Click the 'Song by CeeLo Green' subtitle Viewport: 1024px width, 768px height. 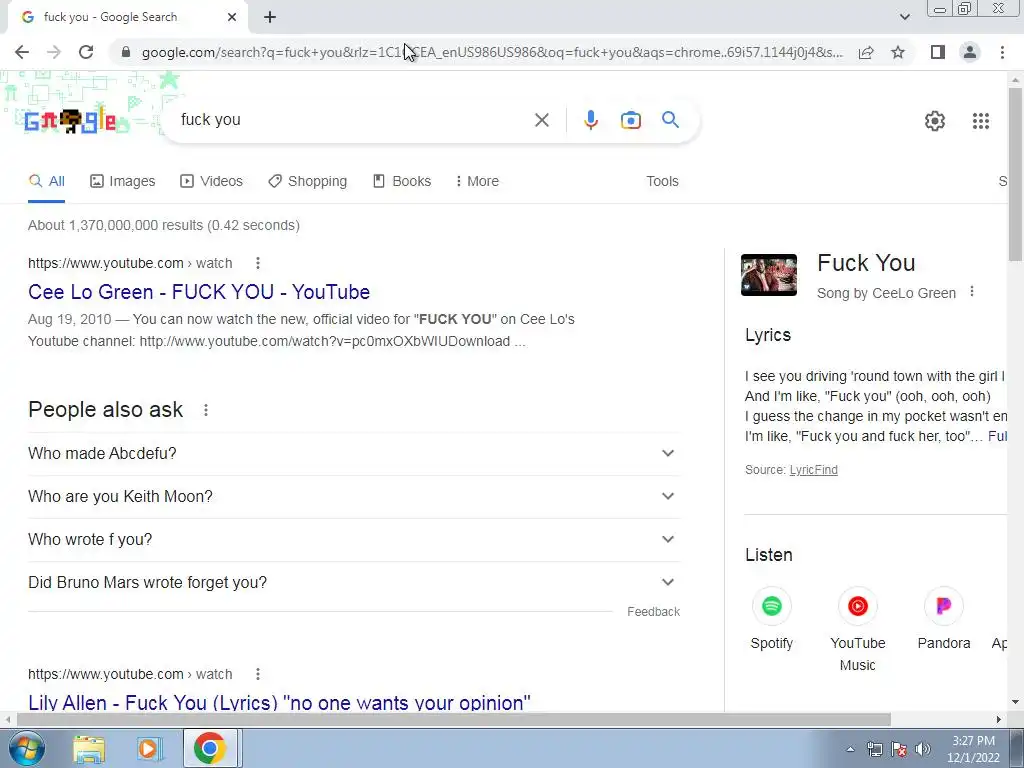(x=886, y=293)
